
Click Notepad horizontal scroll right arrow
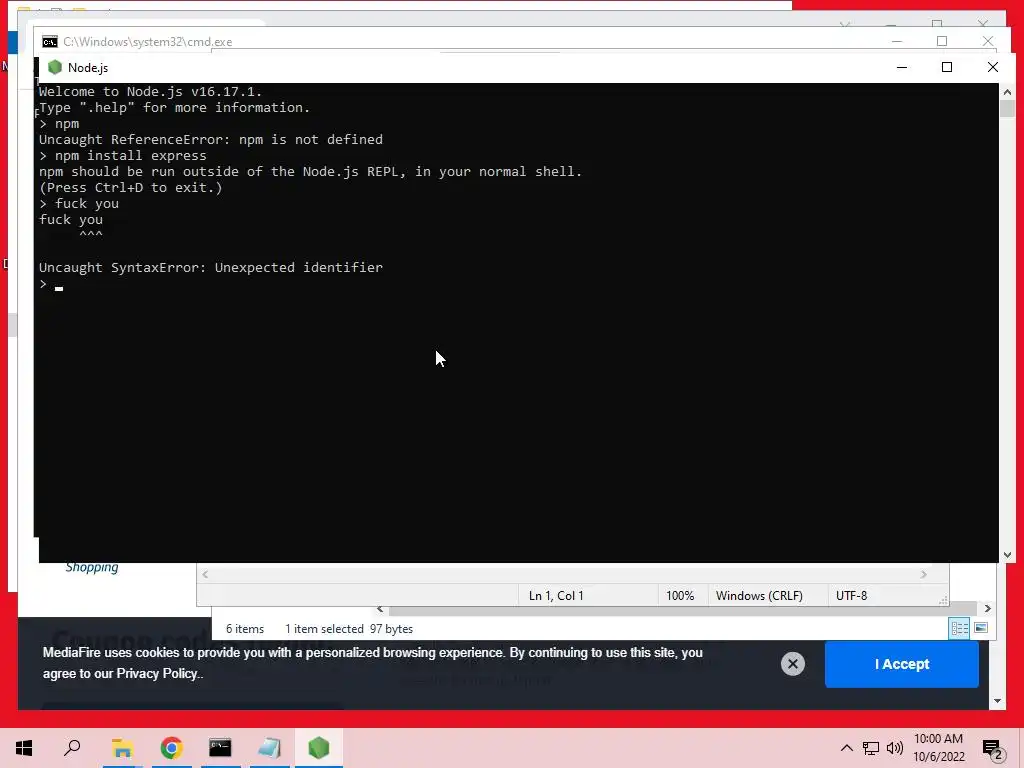923,575
